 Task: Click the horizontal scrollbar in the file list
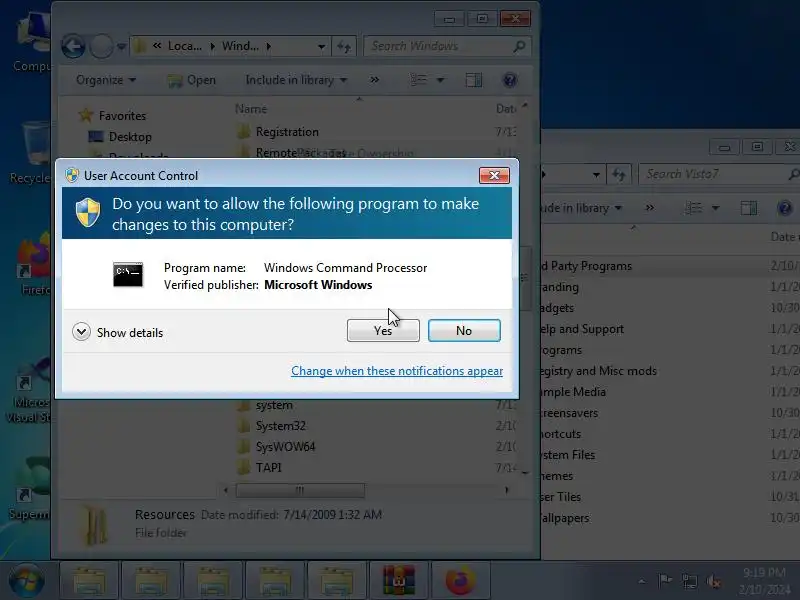coord(300,490)
